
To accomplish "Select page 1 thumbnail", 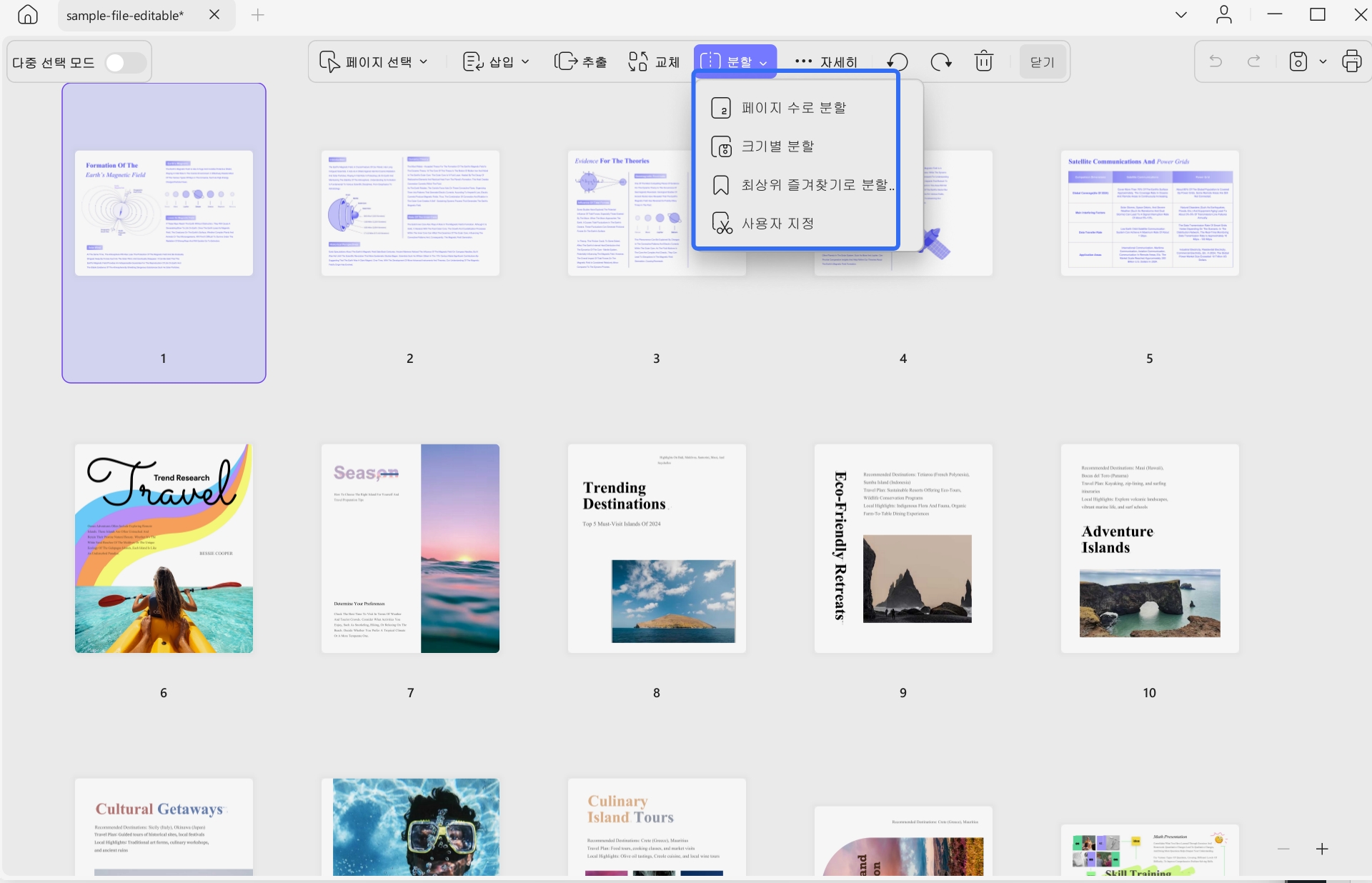I will pyautogui.click(x=164, y=213).
